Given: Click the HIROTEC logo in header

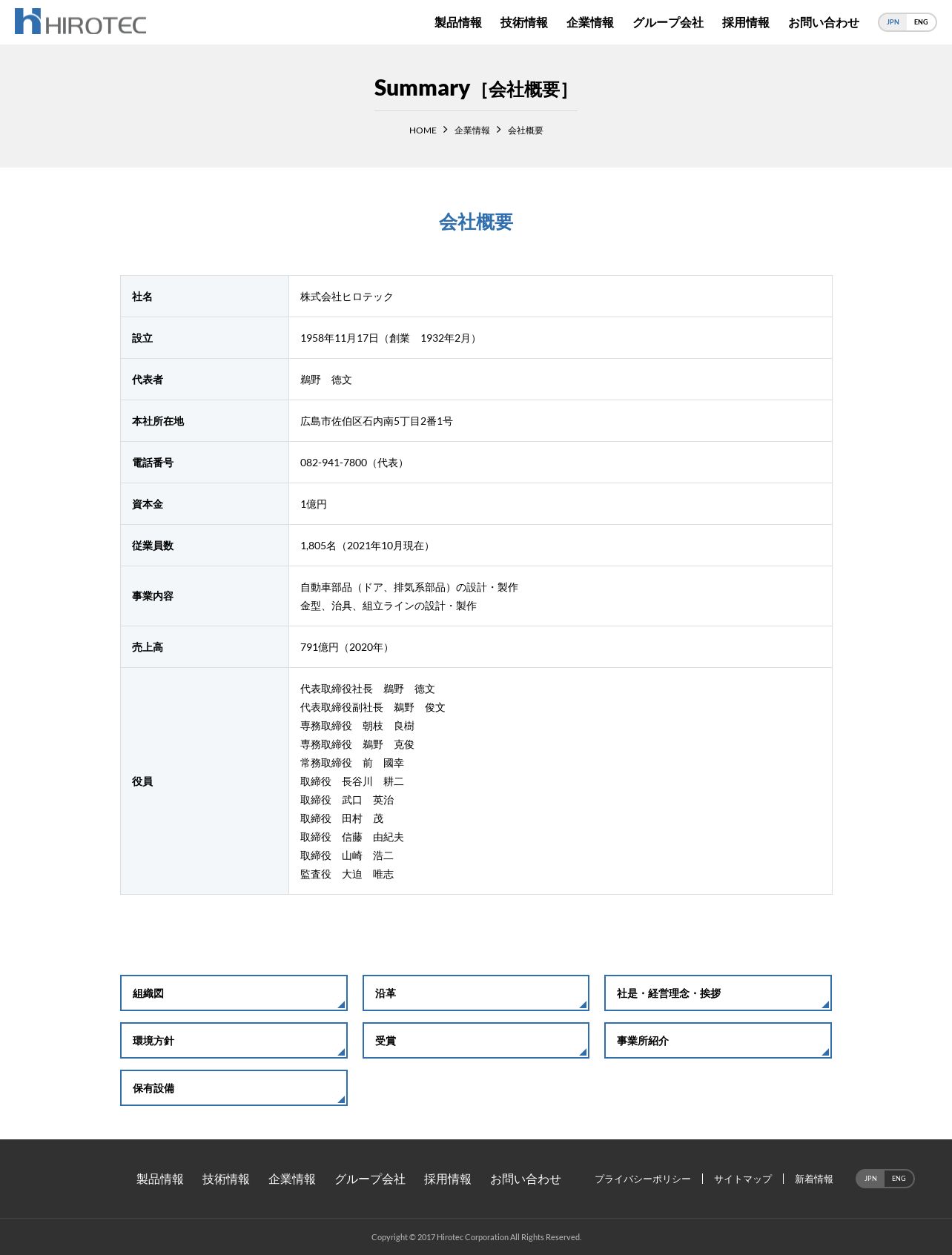Looking at the screenshot, I should point(80,22).
